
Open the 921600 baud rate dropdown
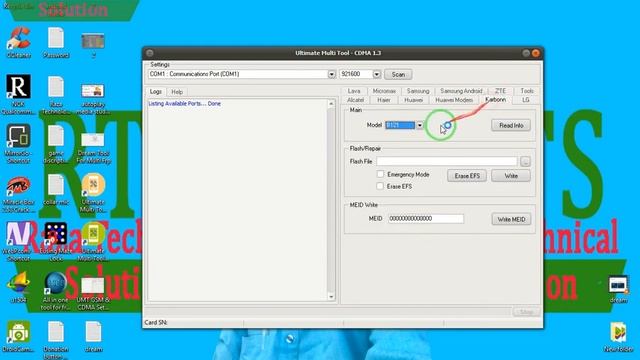pyautogui.click(x=376, y=74)
